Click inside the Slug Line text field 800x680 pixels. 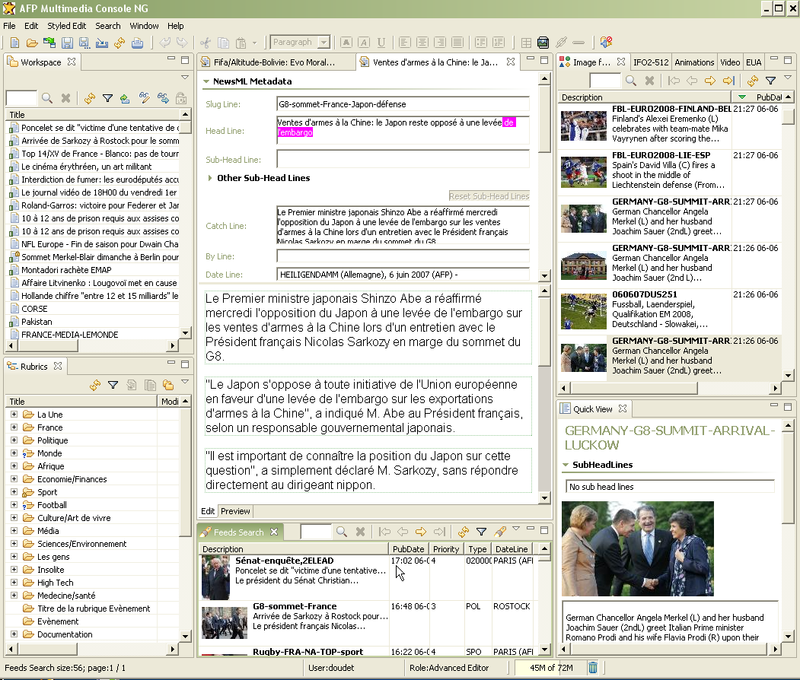click(x=402, y=104)
